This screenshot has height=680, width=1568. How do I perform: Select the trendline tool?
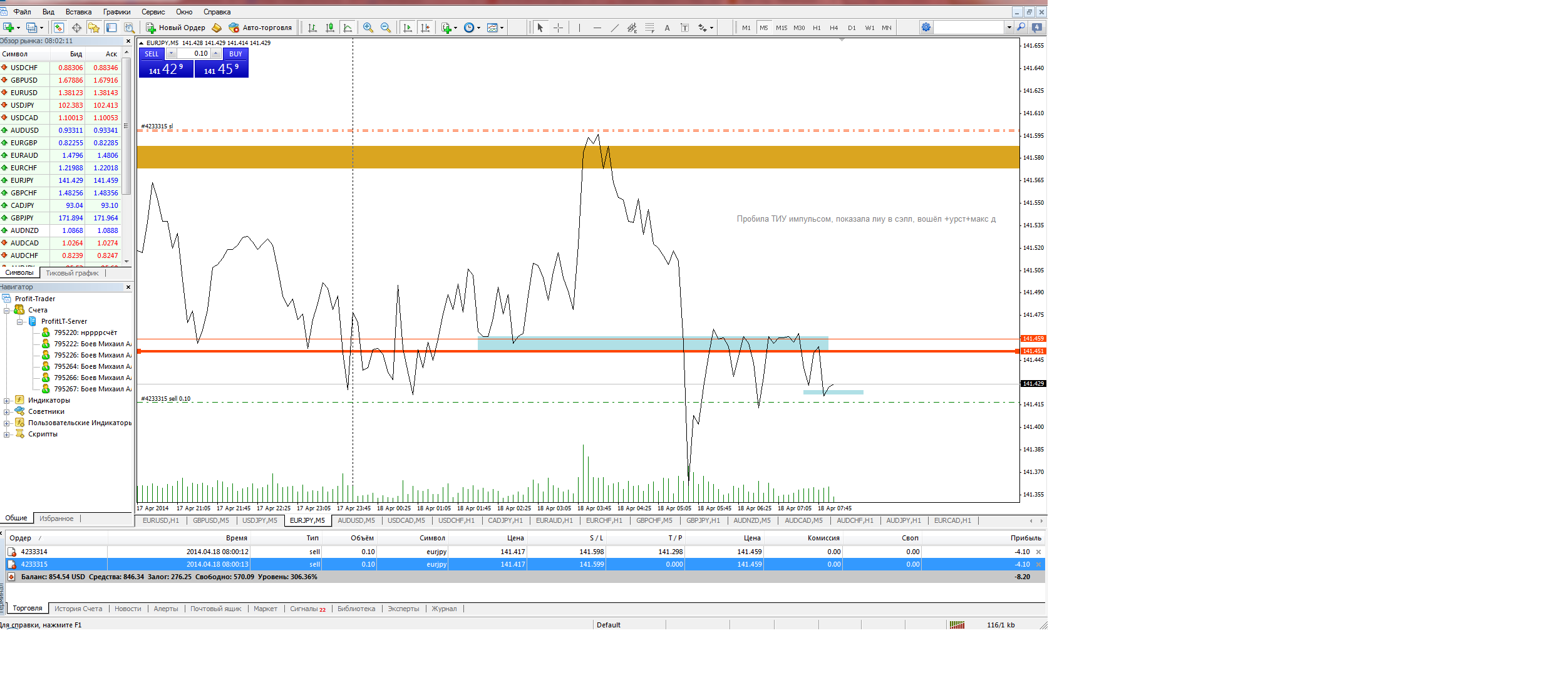coord(614,28)
